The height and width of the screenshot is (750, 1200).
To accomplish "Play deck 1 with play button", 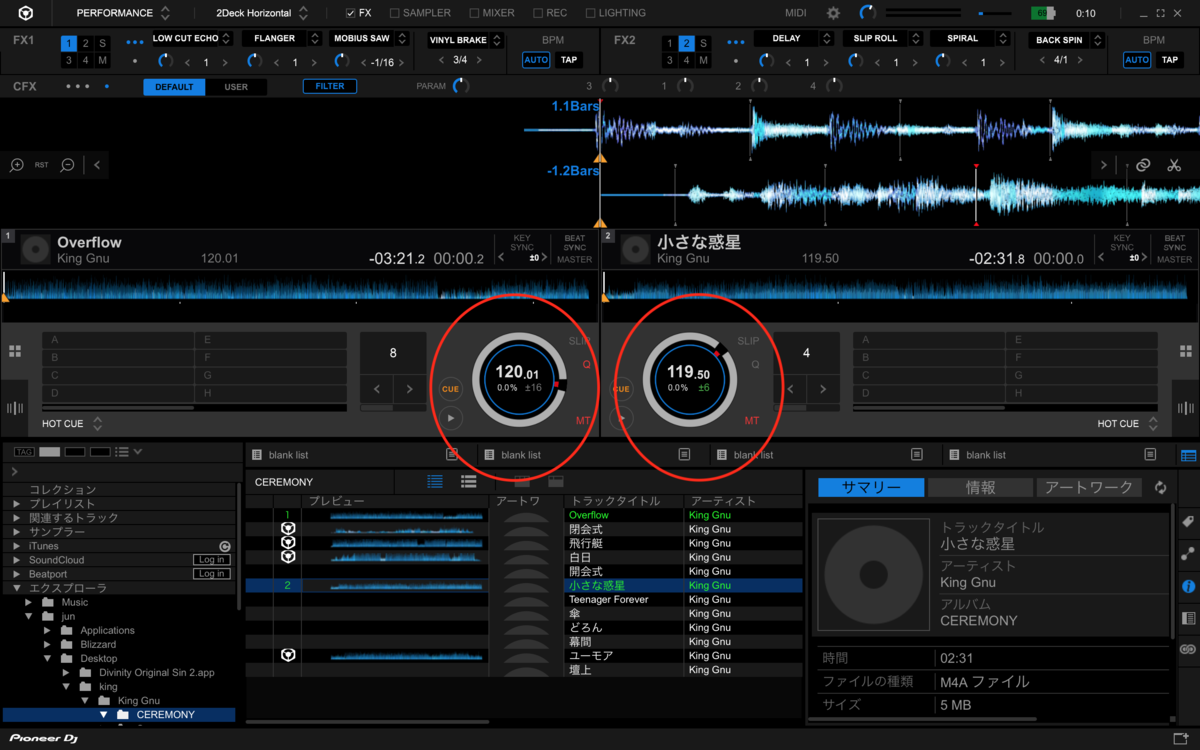I will click(x=451, y=418).
